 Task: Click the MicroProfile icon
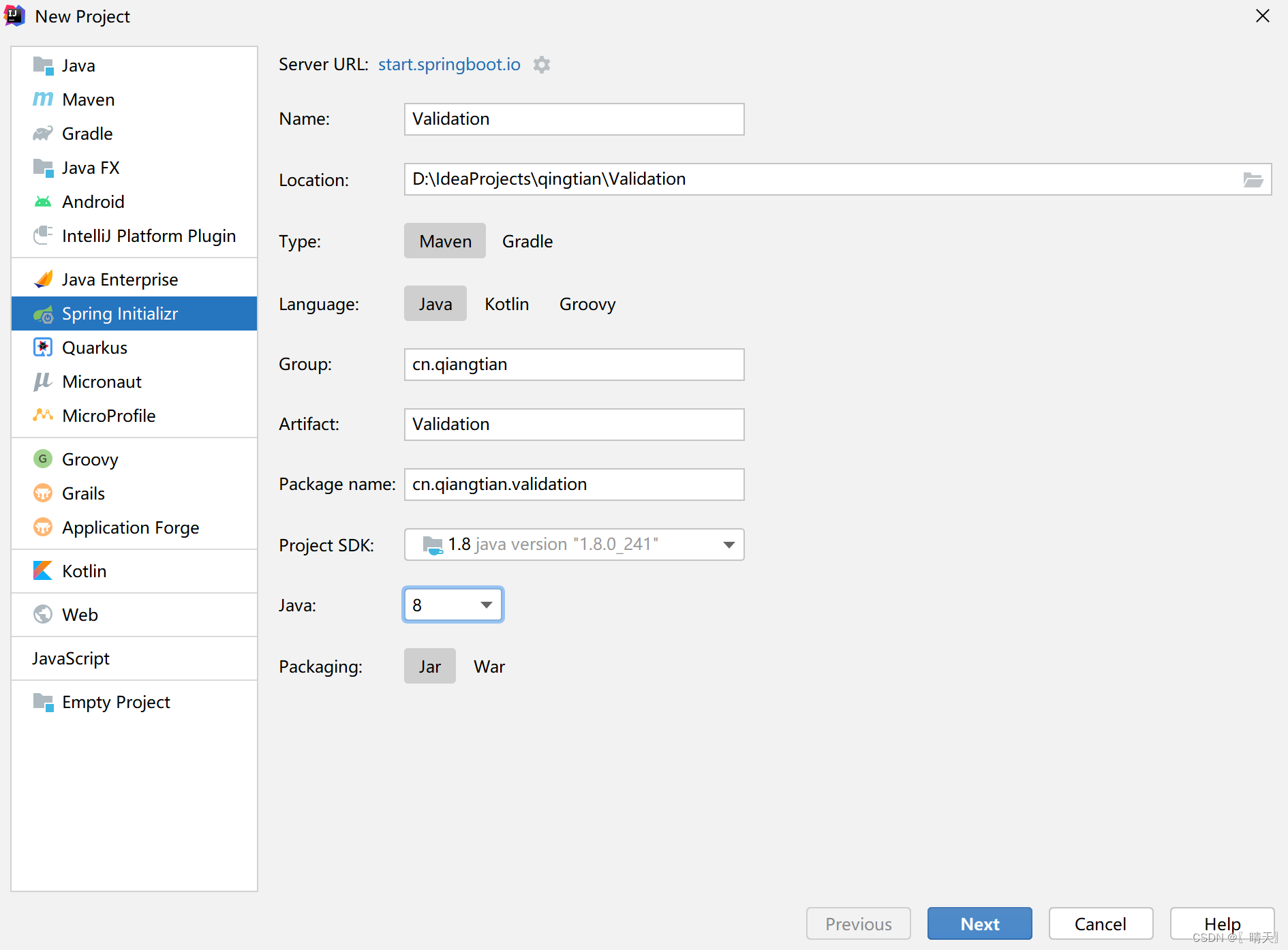(x=43, y=415)
